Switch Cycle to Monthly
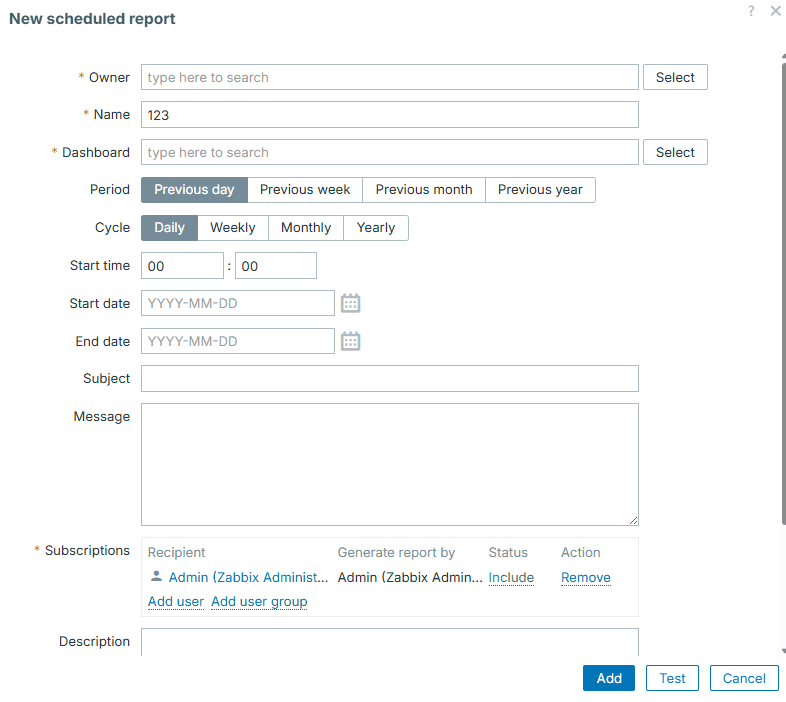The image size is (786, 702). (x=306, y=228)
